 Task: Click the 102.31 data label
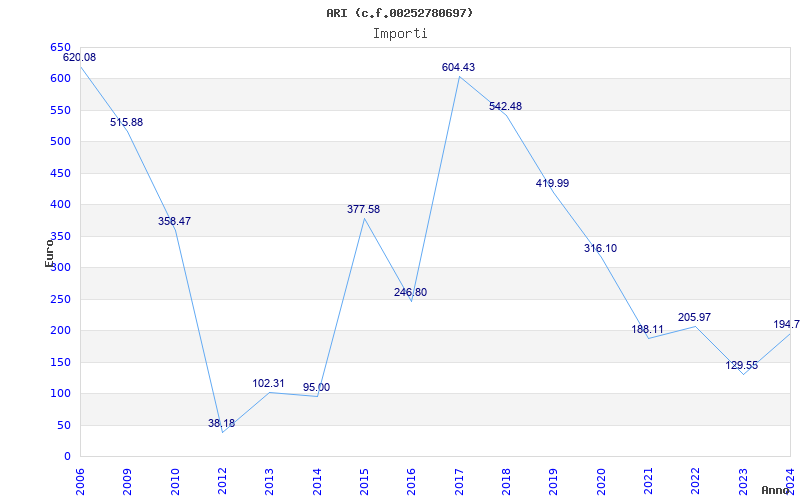[x=268, y=383]
